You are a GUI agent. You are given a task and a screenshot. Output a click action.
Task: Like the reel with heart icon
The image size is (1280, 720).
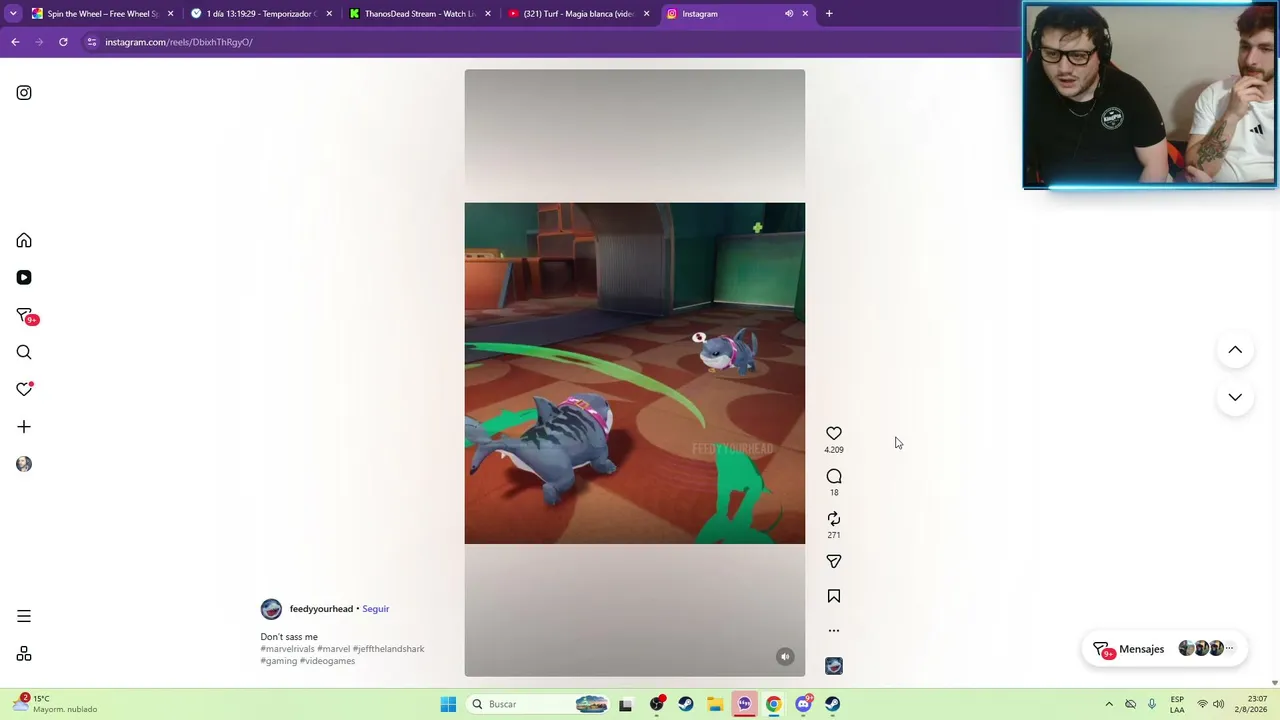[x=834, y=433]
